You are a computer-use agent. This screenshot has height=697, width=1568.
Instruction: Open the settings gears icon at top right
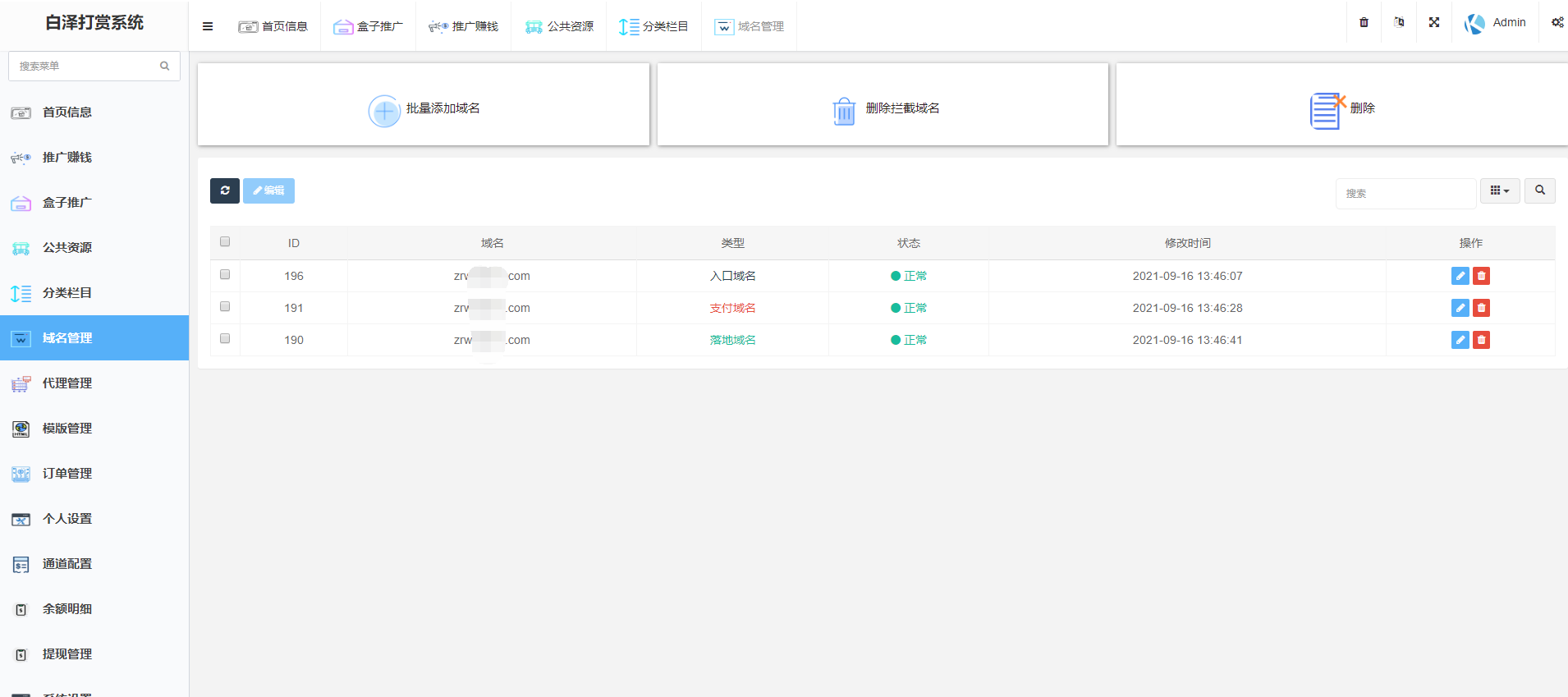click(1557, 23)
